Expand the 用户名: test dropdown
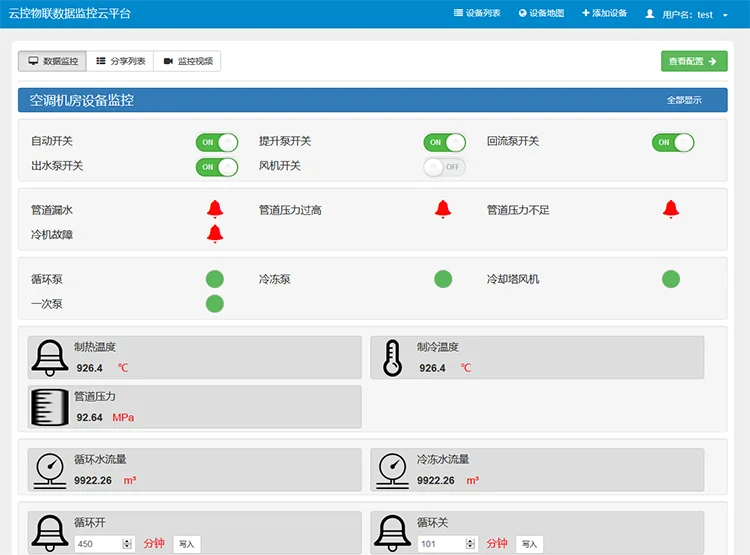 (695, 14)
